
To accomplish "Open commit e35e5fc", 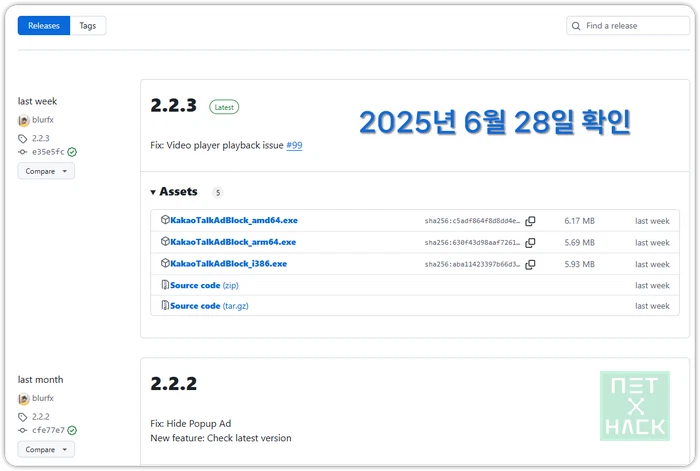I will tap(48, 152).
